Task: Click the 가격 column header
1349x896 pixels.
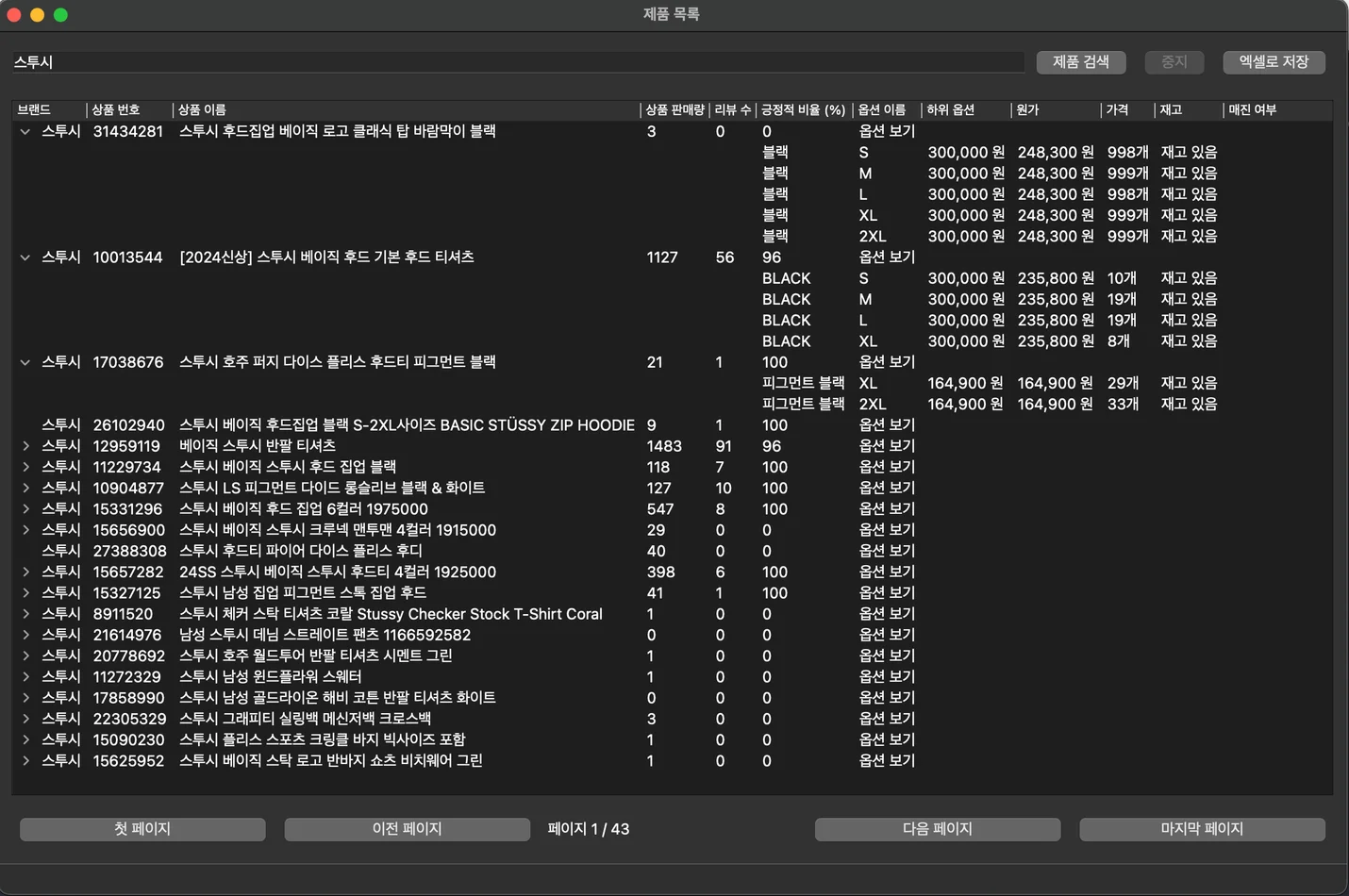Action: point(1127,110)
